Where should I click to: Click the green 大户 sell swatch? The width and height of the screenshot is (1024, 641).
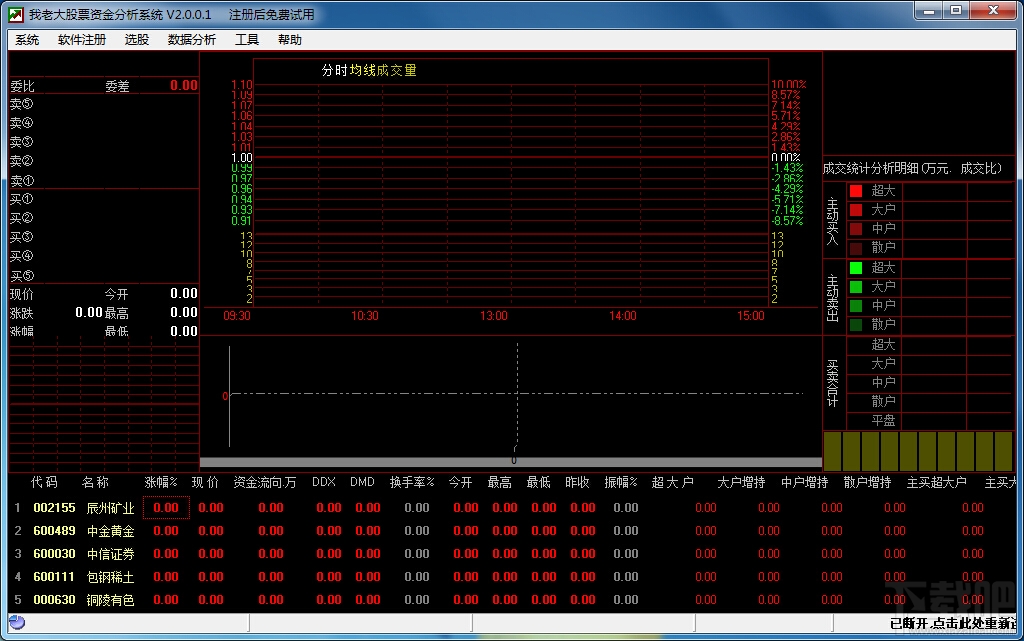coord(856,287)
